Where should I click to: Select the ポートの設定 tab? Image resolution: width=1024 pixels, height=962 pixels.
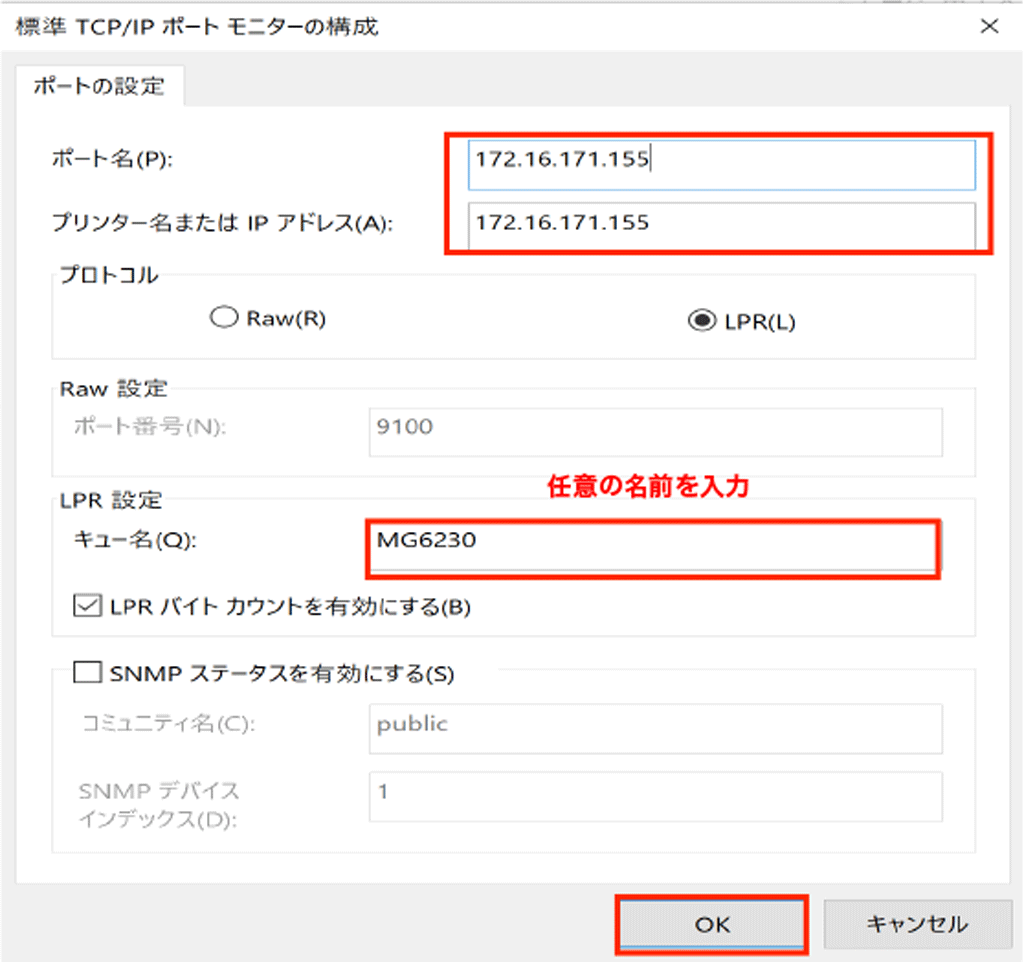98,86
